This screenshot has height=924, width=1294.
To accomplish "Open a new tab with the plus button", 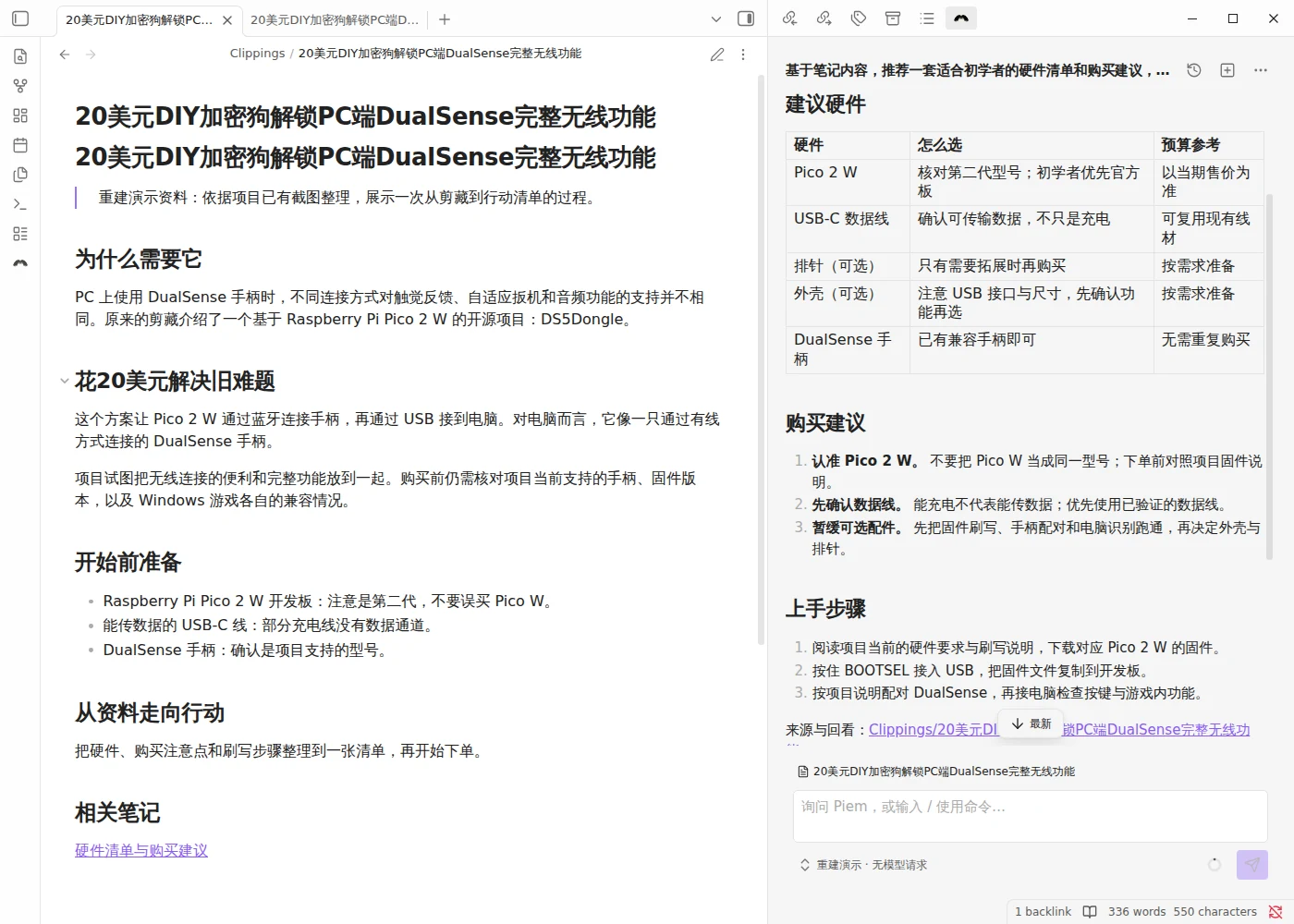I will [x=445, y=18].
